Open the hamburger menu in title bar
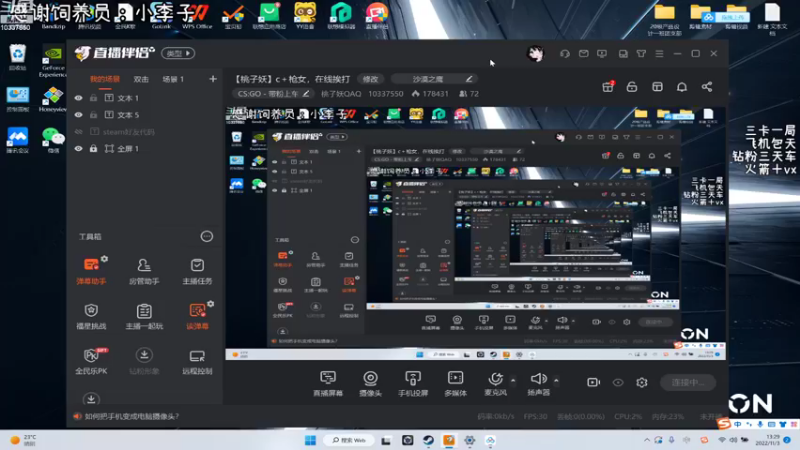The width and height of the screenshot is (800, 450). (x=659, y=54)
